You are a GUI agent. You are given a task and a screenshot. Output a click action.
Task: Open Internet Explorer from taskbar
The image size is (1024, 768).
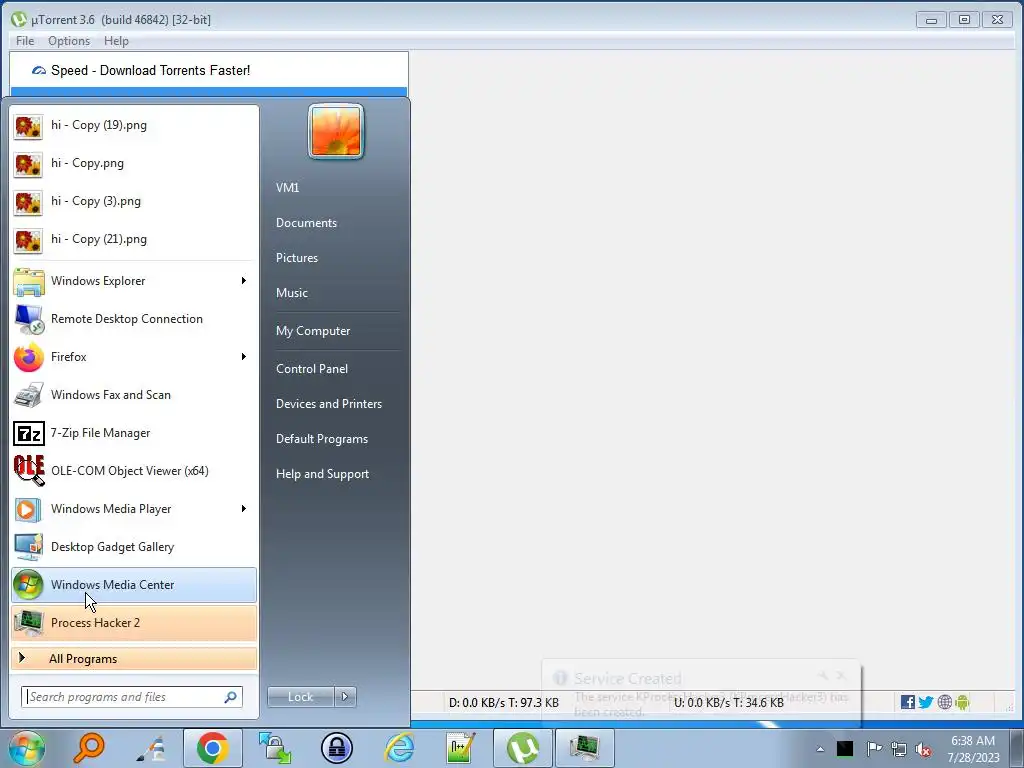pos(399,748)
